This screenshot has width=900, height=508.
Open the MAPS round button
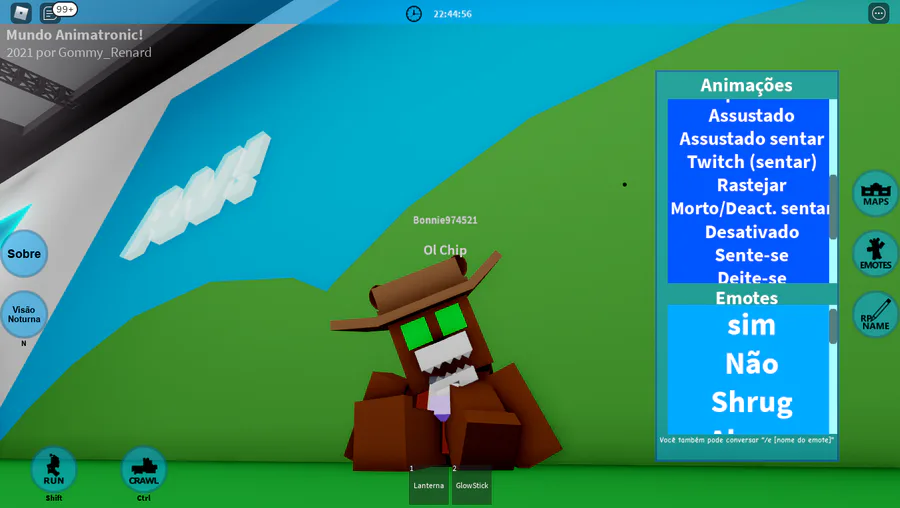click(x=875, y=193)
